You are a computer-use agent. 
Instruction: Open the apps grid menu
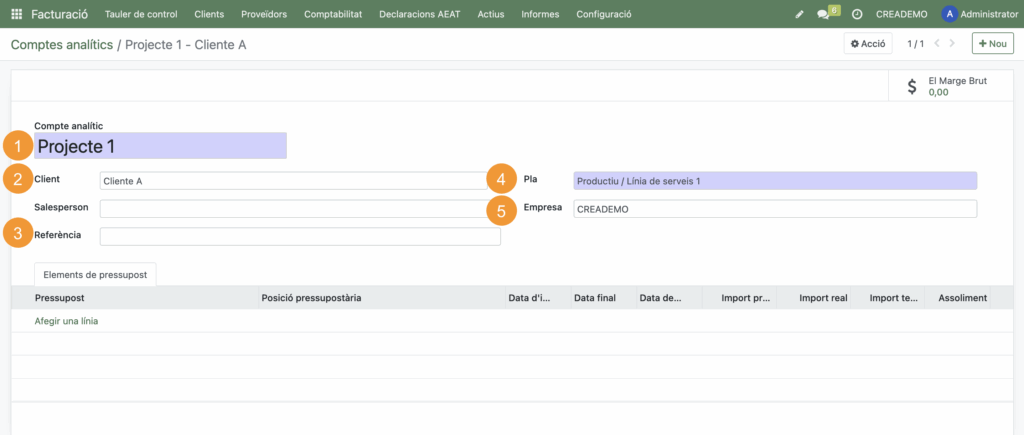16,14
